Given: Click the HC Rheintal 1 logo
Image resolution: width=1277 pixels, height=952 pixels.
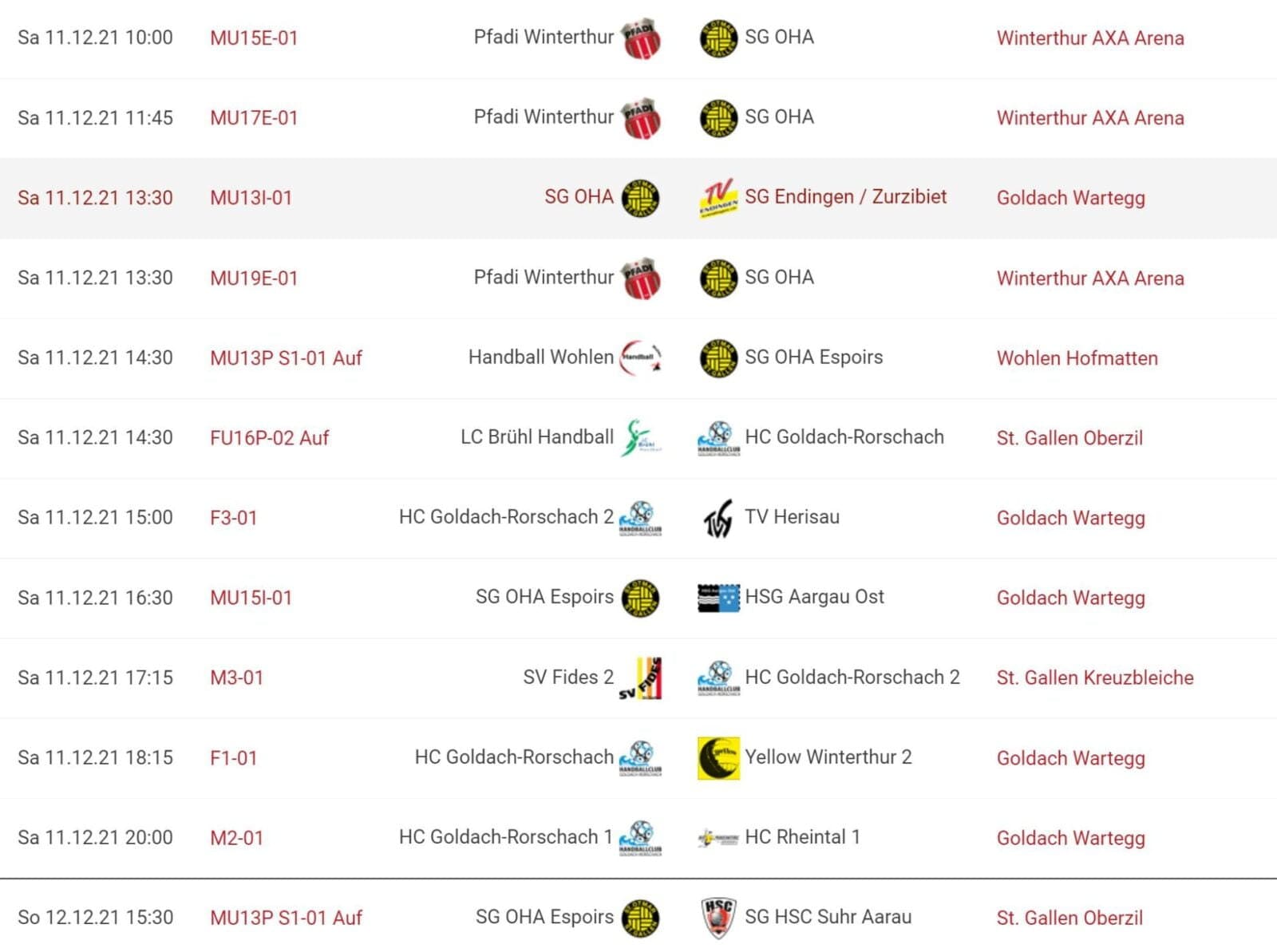Looking at the screenshot, I should coord(718,838).
